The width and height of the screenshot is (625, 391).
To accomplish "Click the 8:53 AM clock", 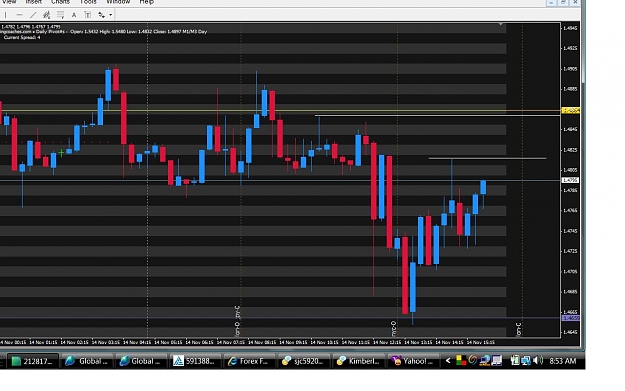I will coord(562,361).
